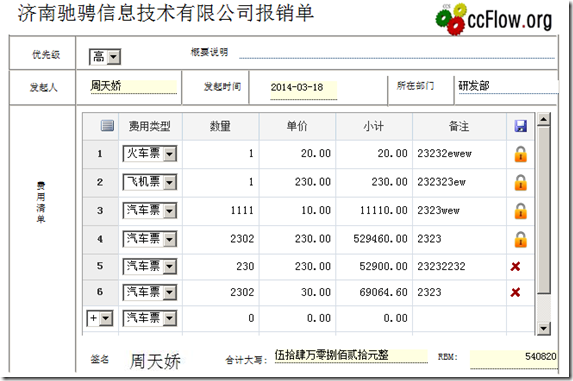Screen dimensions: 573x381
Task: Click the table grid icon in header corner
Action: coord(107,126)
